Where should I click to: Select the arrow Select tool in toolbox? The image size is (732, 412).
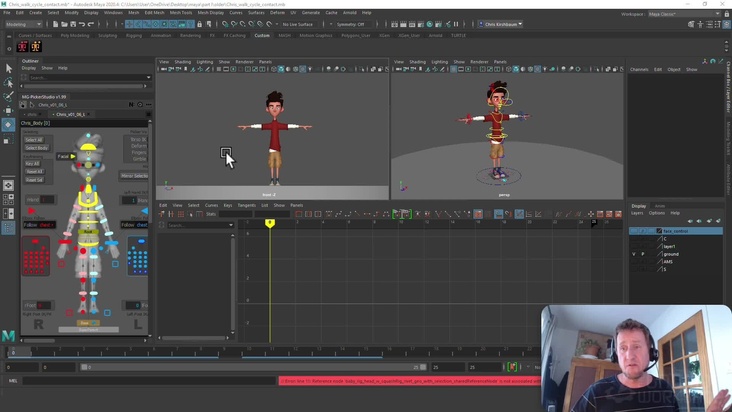tap(9, 69)
